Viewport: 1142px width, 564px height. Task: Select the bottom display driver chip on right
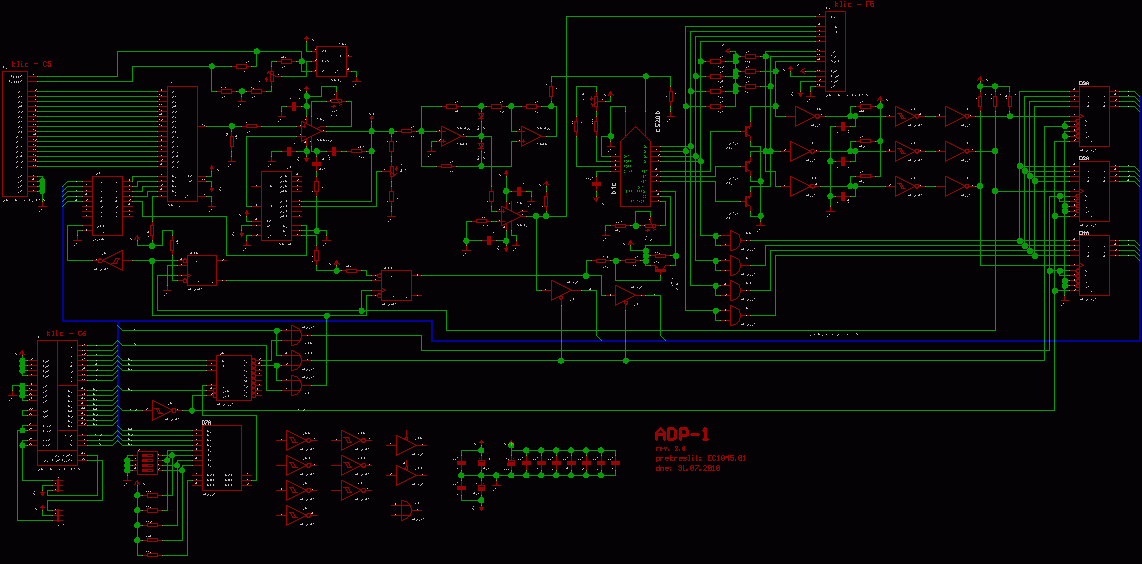point(1095,265)
